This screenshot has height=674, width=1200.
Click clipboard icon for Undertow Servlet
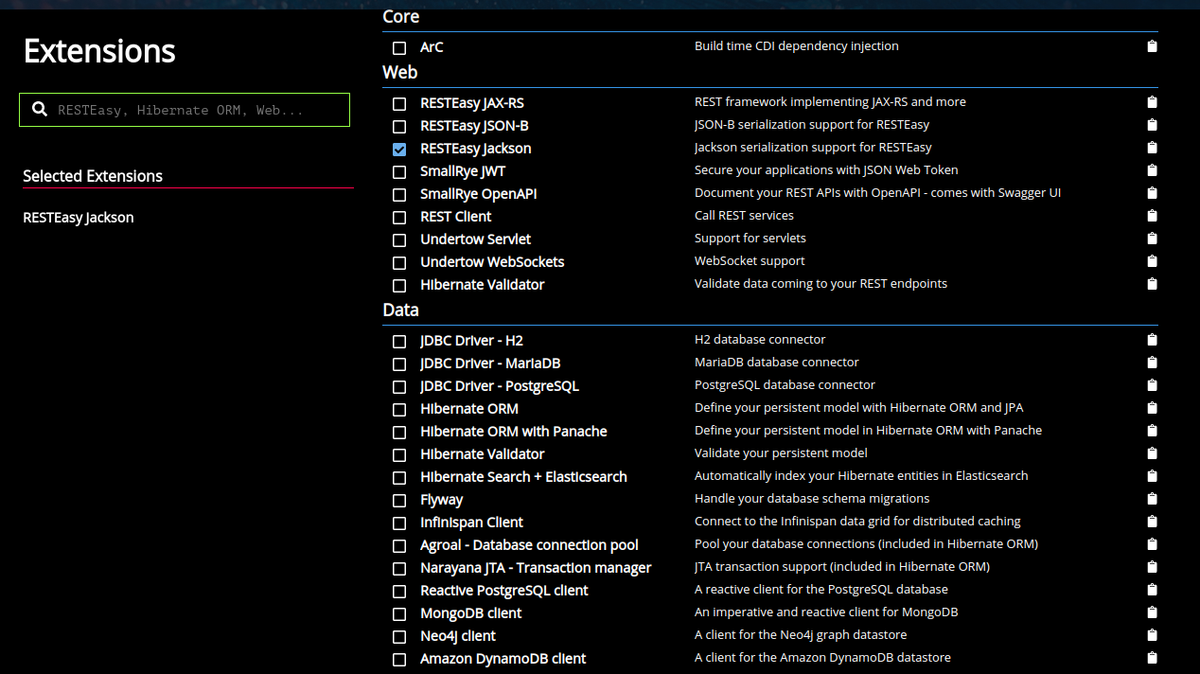tap(1152, 238)
